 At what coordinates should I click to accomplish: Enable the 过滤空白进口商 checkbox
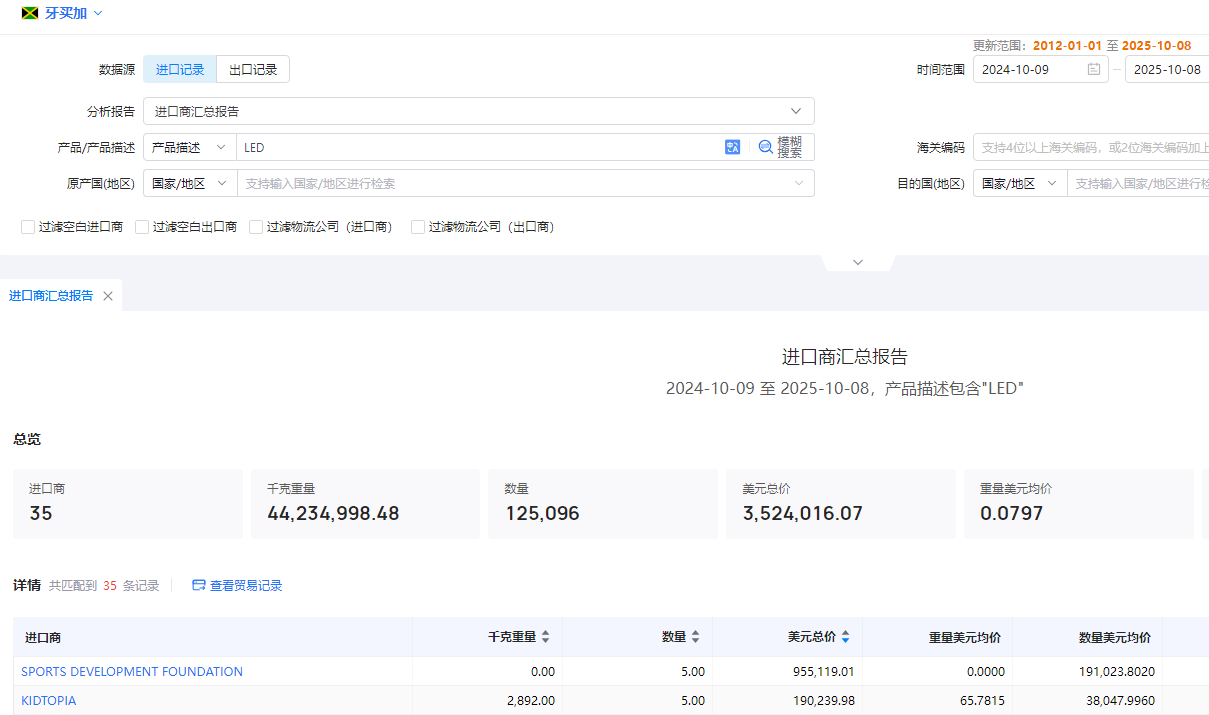[27, 227]
